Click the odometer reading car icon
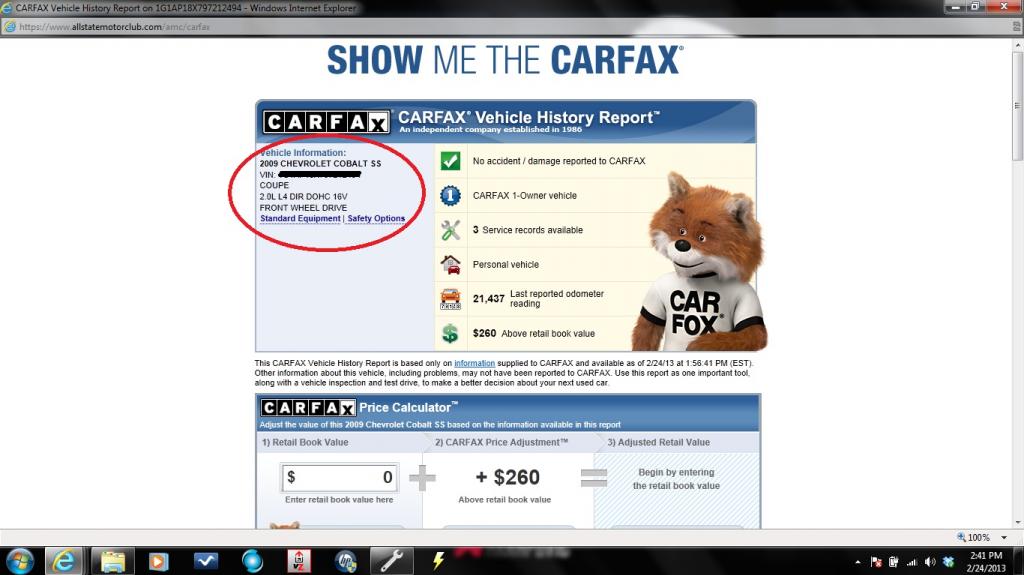 (x=450, y=299)
